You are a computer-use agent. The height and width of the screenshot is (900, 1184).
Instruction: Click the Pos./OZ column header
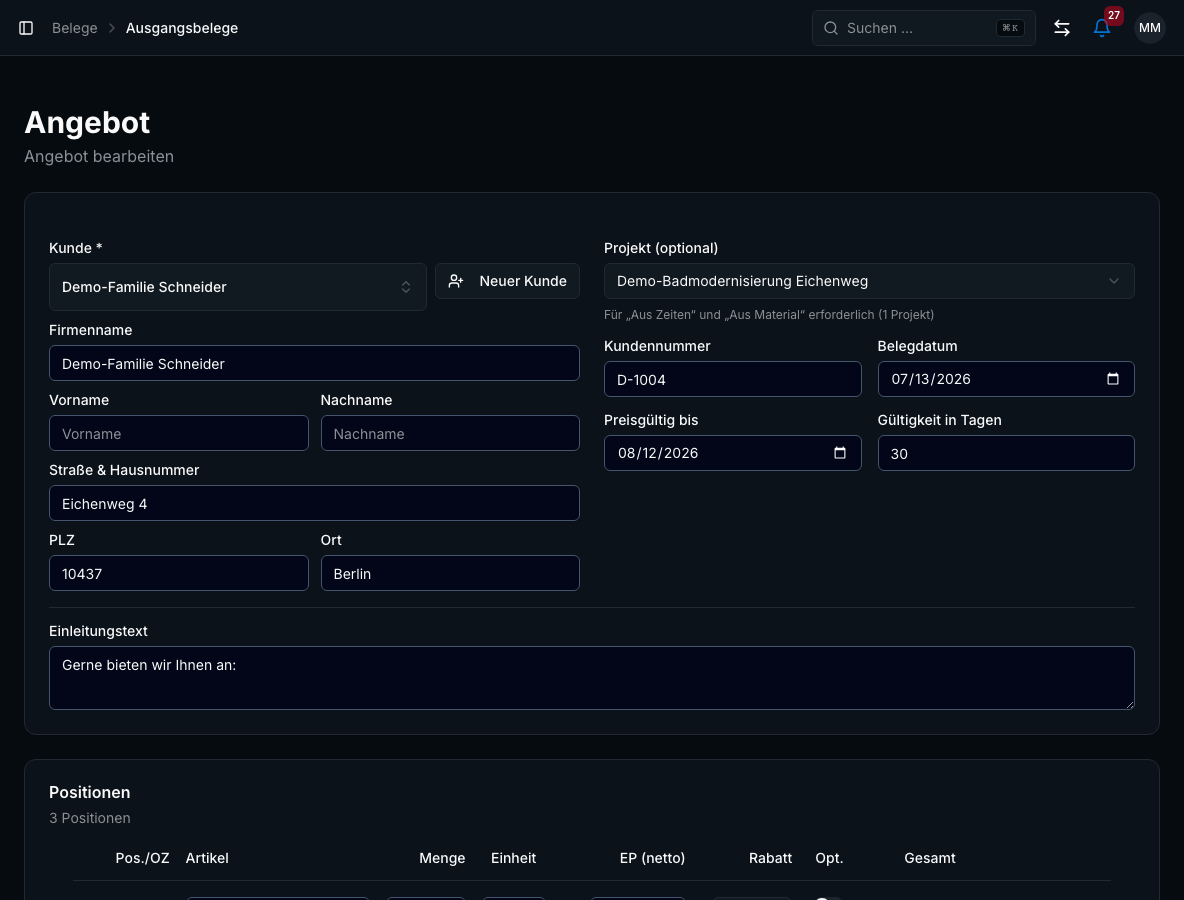click(142, 858)
